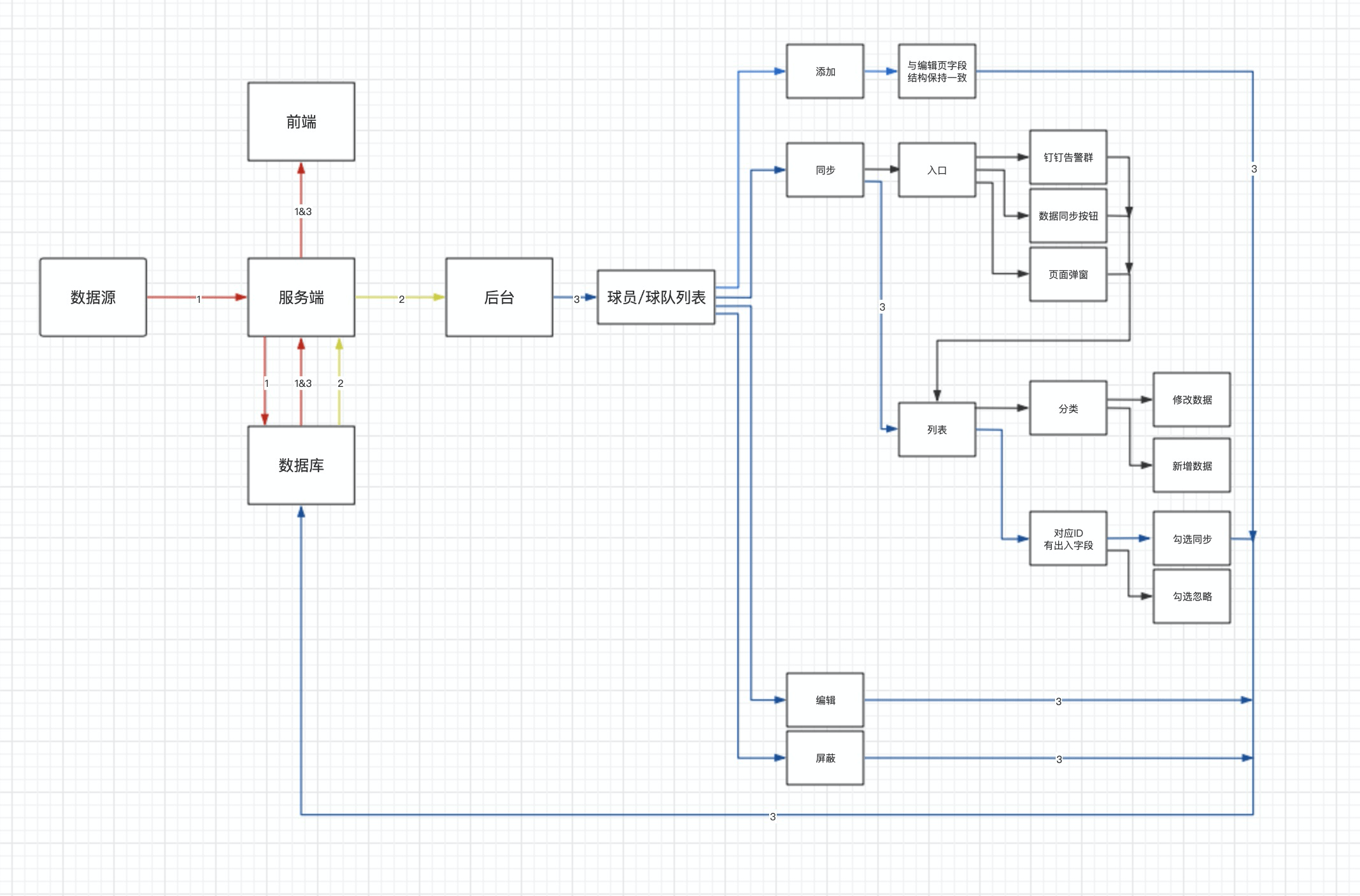Click the 页面弹窗 node
This screenshot has height=896, width=1360.
click(x=1068, y=274)
